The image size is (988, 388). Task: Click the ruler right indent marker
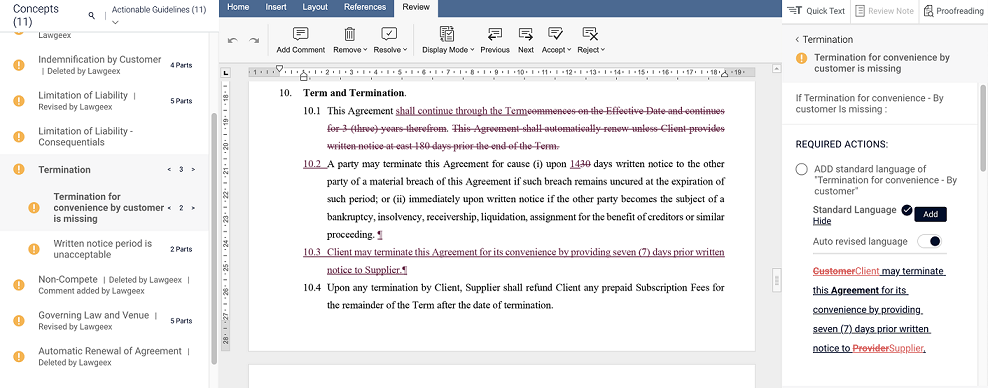click(724, 74)
